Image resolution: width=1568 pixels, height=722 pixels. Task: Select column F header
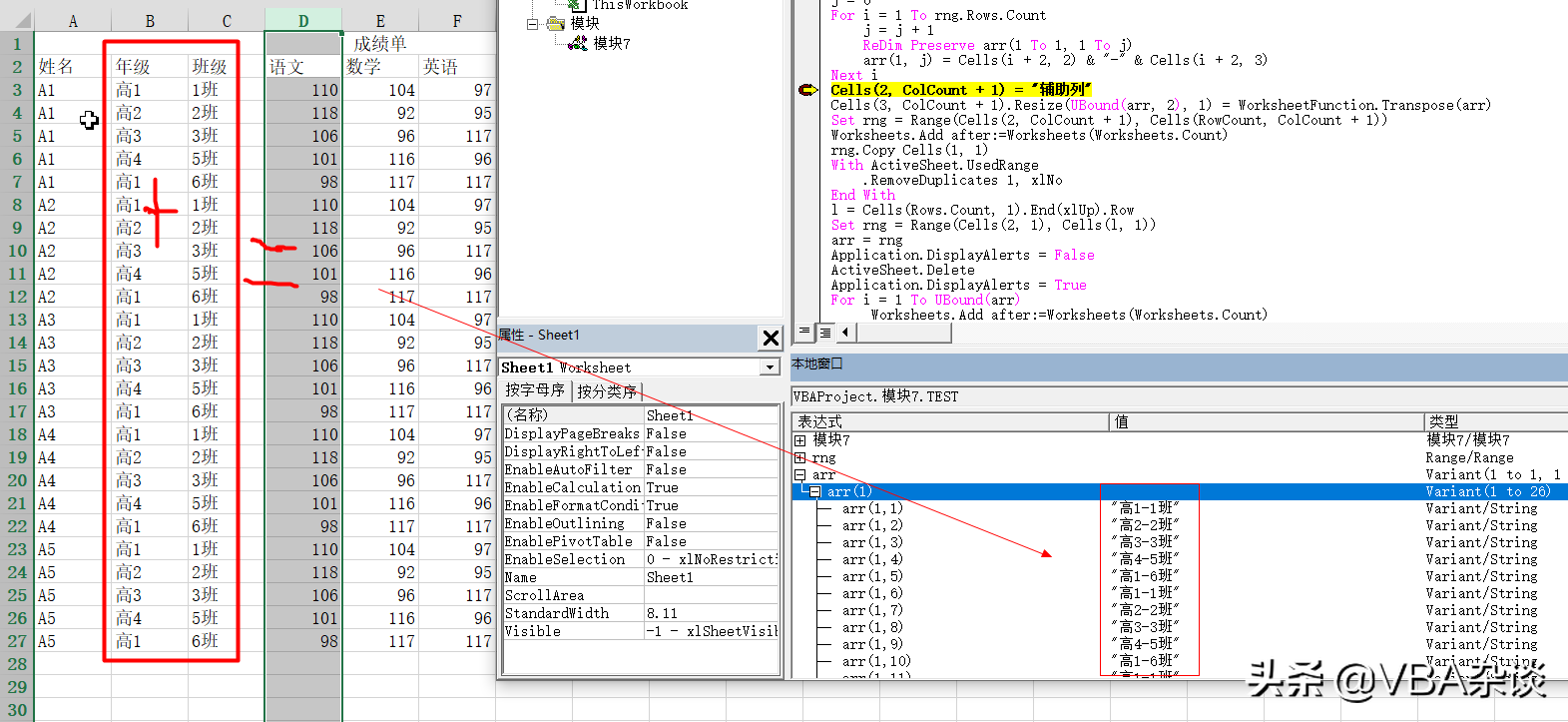pyautogui.click(x=457, y=20)
